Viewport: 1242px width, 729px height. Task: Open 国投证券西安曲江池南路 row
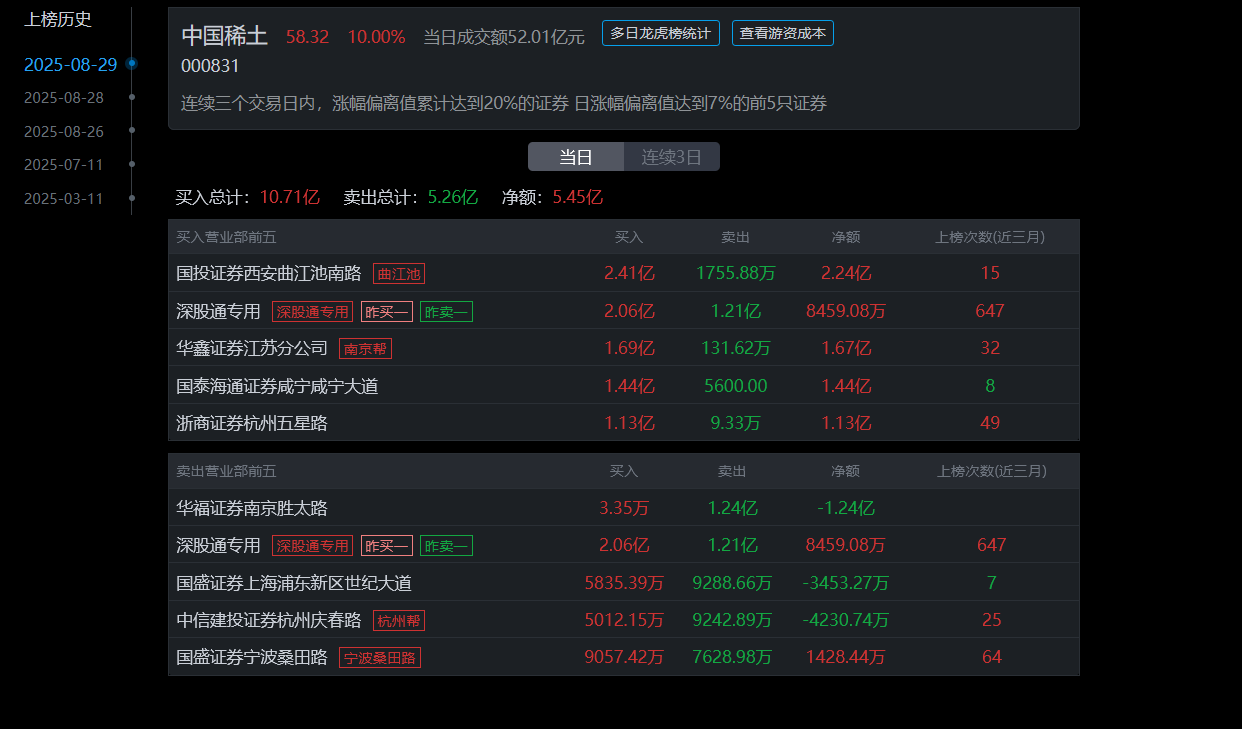tap(624, 273)
